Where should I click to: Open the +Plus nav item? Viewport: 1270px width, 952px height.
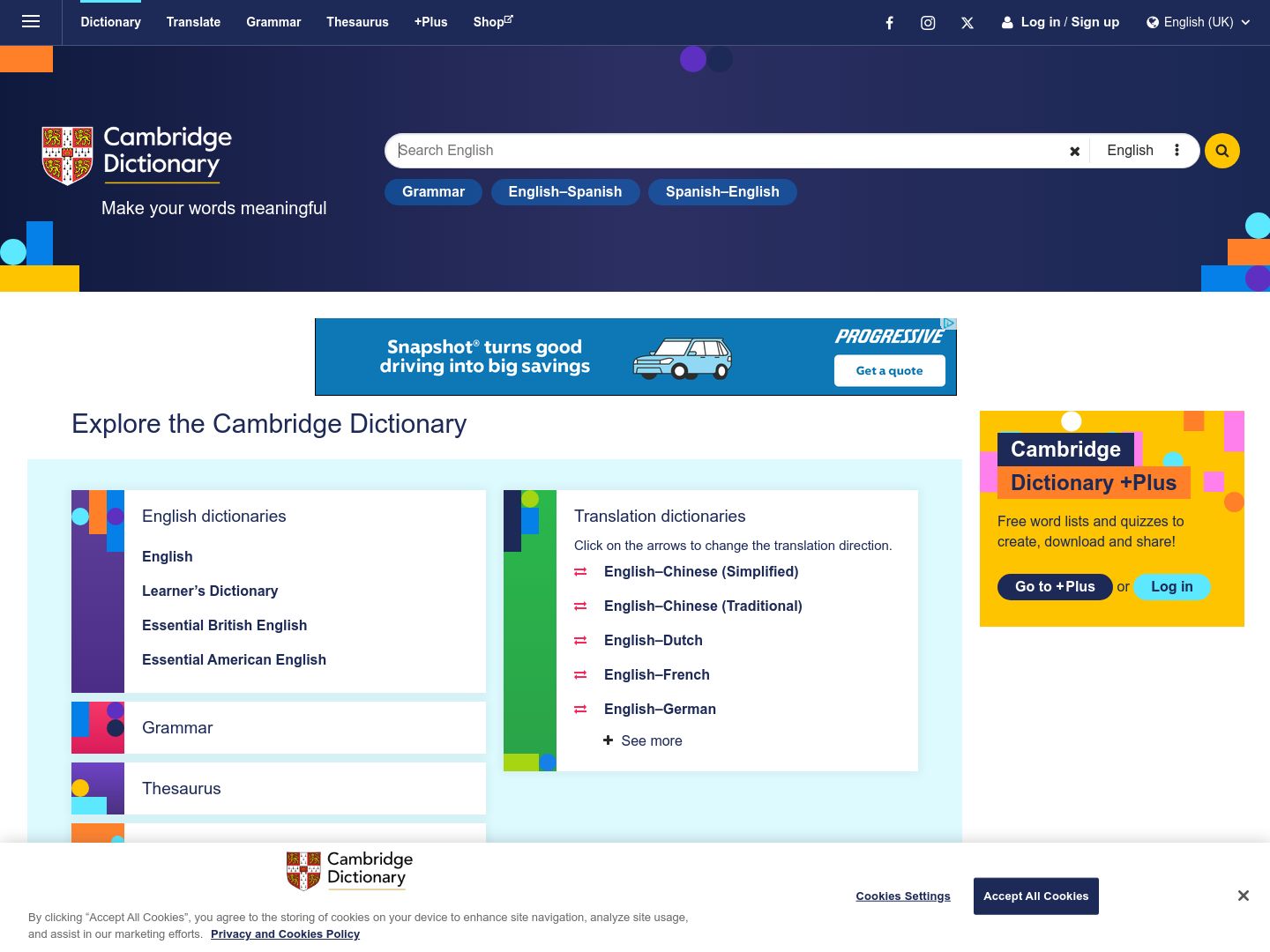point(430,22)
